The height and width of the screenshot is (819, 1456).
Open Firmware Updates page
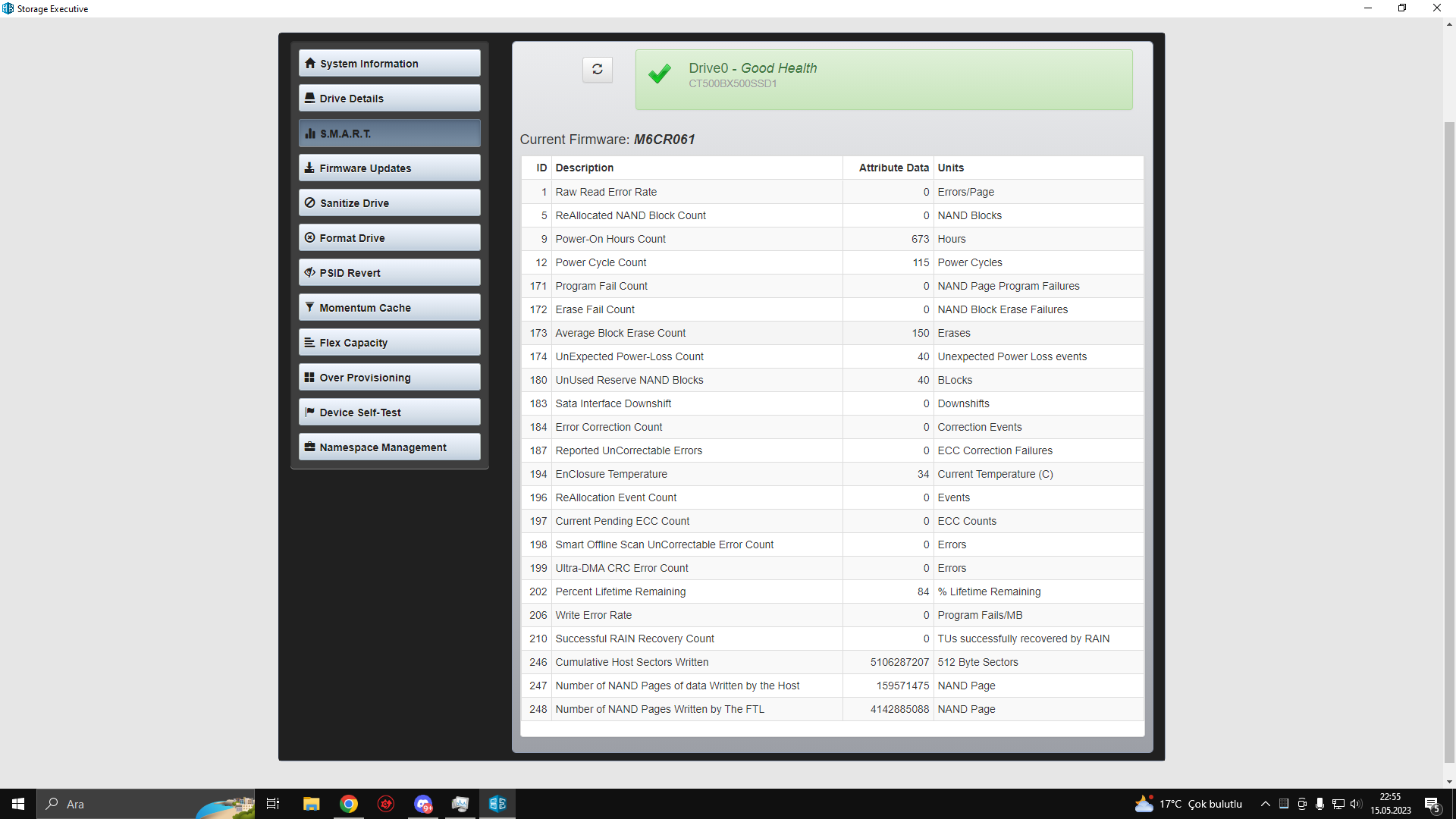point(389,168)
